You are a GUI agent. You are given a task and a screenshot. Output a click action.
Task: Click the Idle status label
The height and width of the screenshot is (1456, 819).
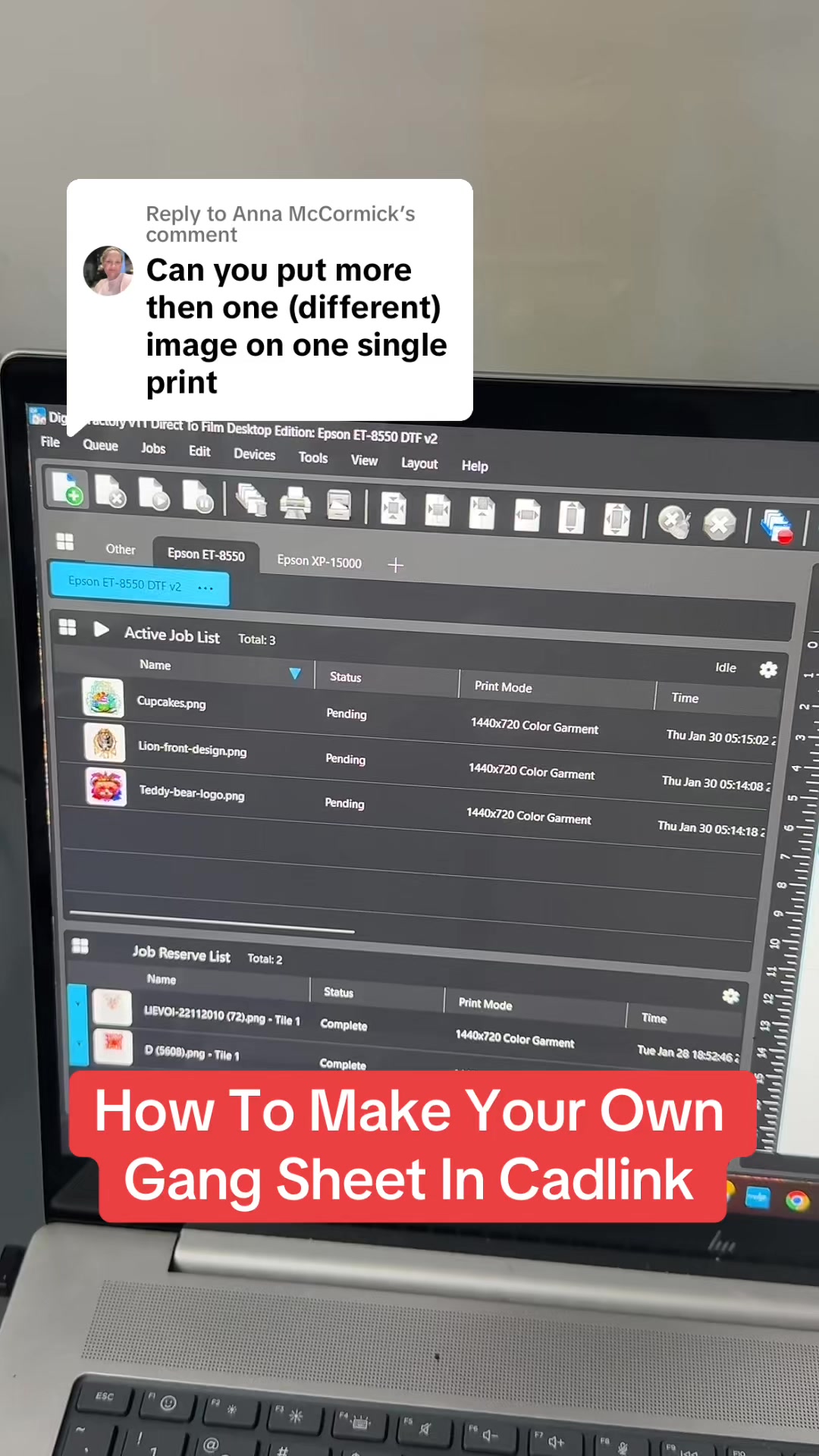click(x=726, y=667)
